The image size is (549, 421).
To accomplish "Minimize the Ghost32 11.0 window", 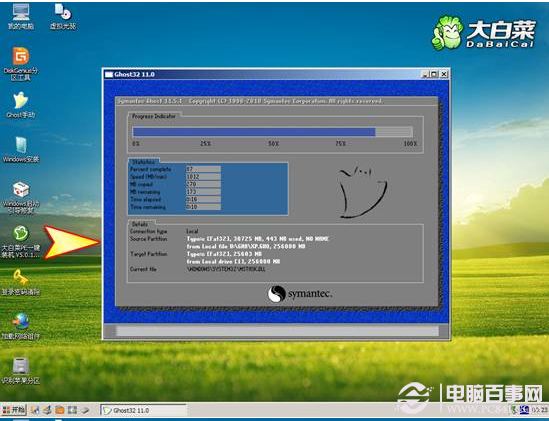I will [425, 74].
